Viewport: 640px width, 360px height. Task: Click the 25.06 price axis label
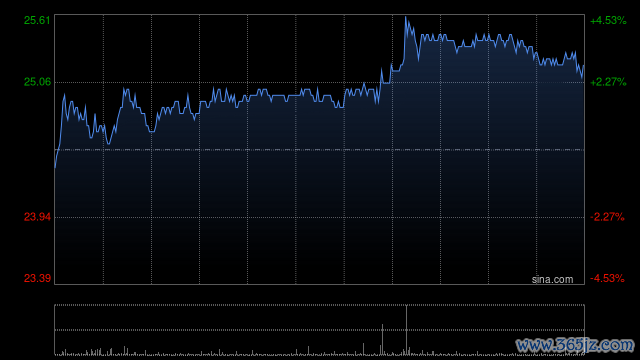click(x=37, y=82)
